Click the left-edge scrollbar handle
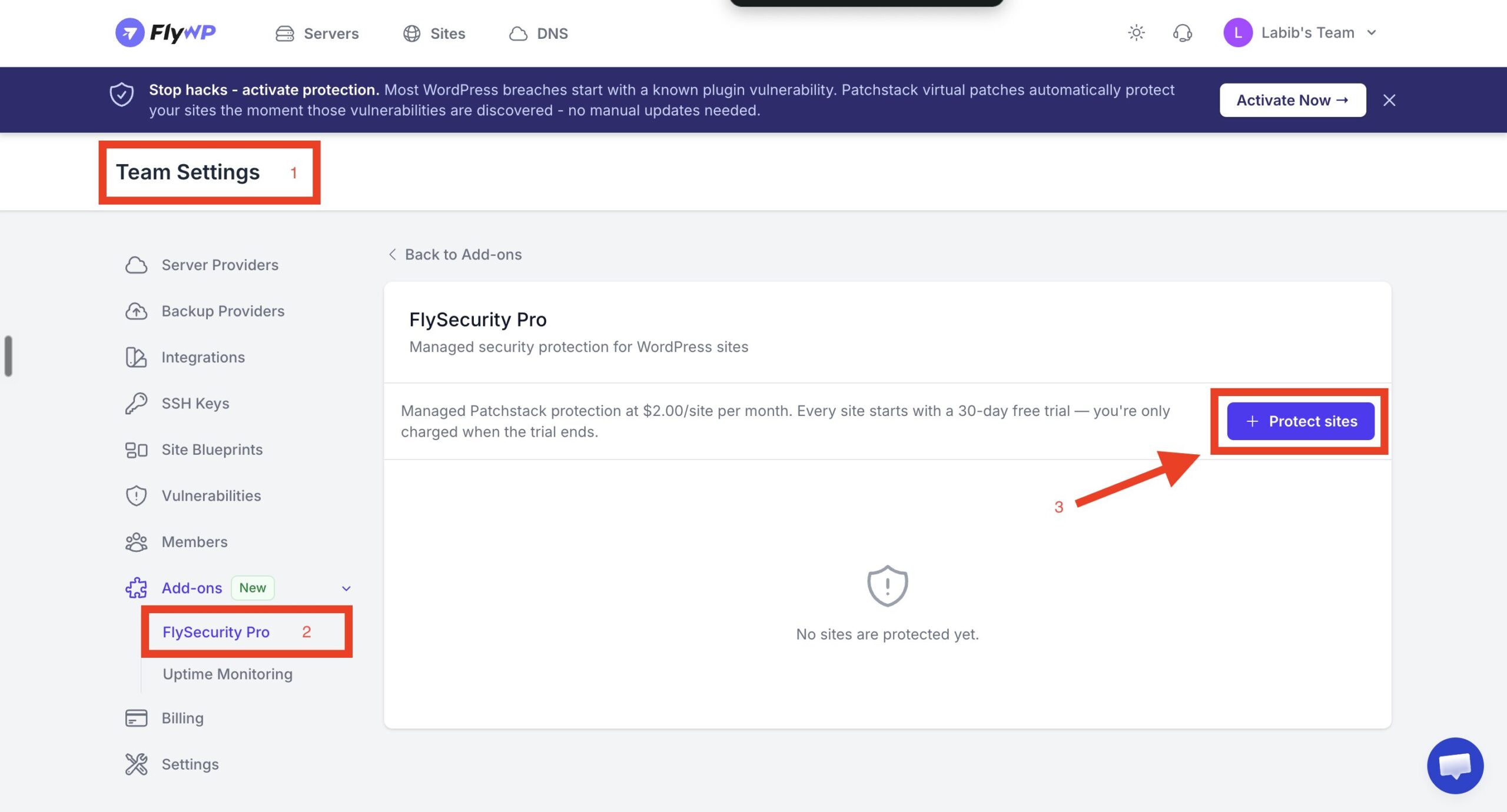This screenshot has height=812, width=1507. tap(8, 355)
